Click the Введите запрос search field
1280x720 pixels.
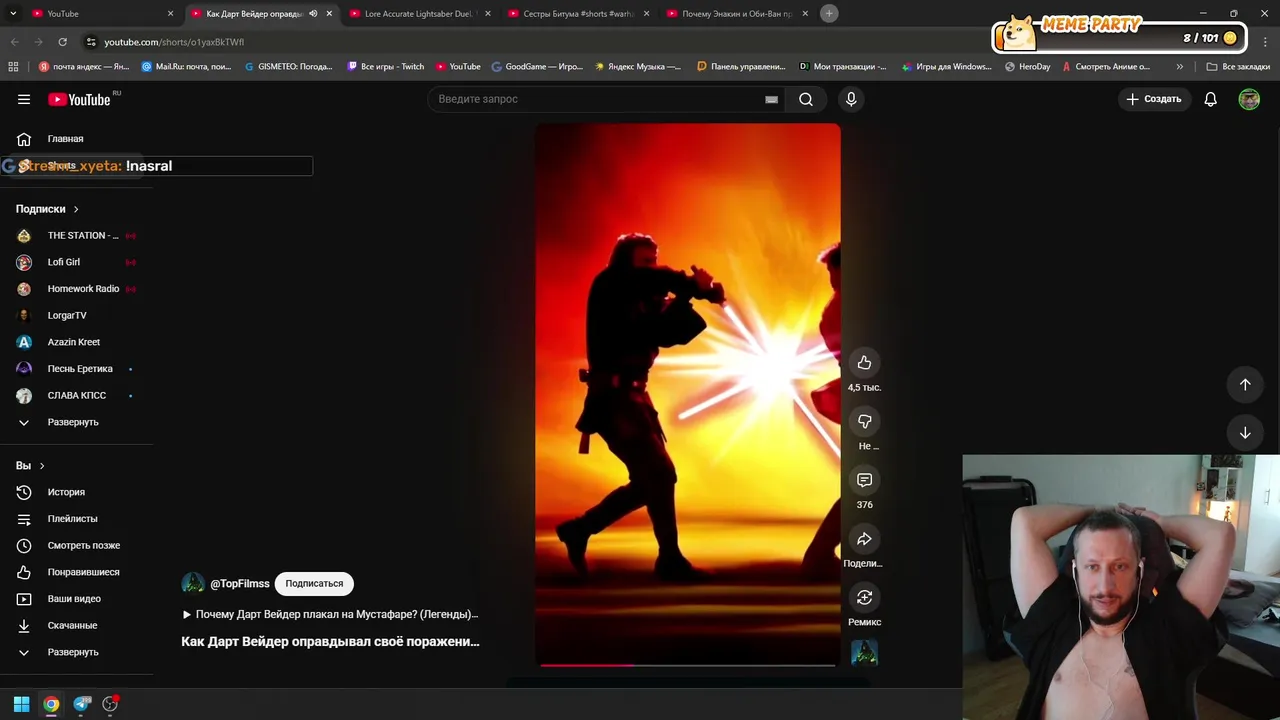point(598,99)
